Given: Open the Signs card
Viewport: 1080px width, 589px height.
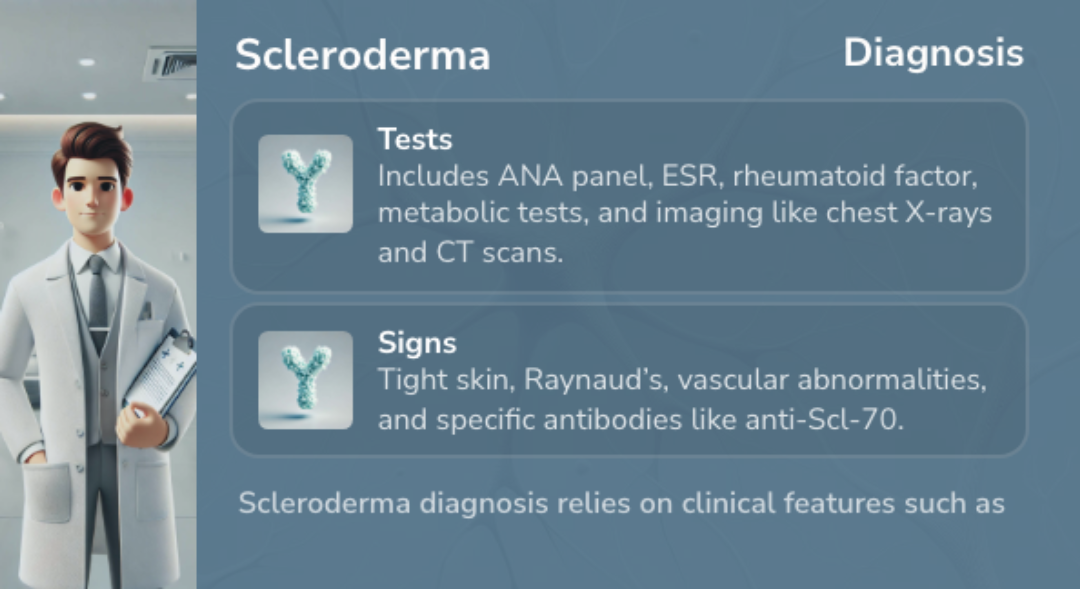Looking at the screenshot, I should (630, 380).
